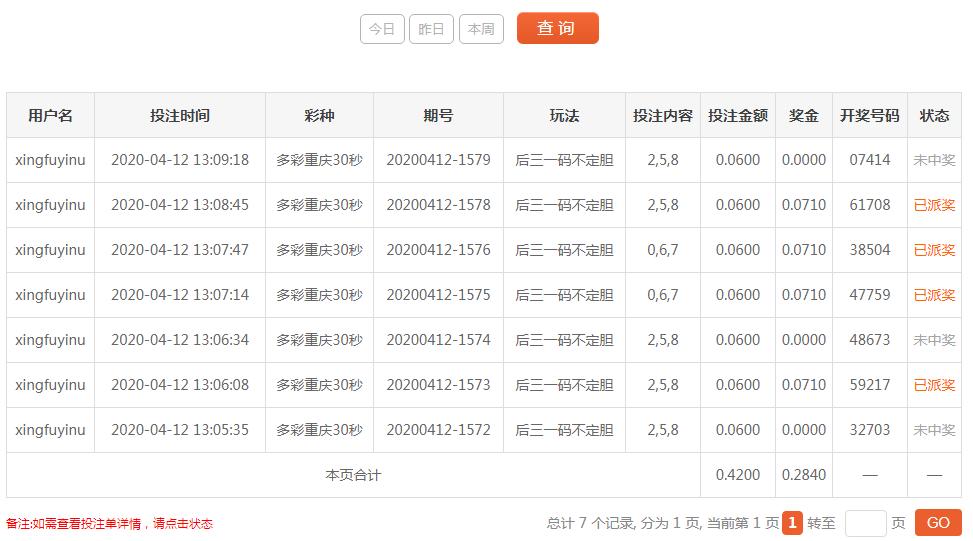
Task: Click bet time 2020-04-12 13:07:14
Action: click(x=180, y=295)
